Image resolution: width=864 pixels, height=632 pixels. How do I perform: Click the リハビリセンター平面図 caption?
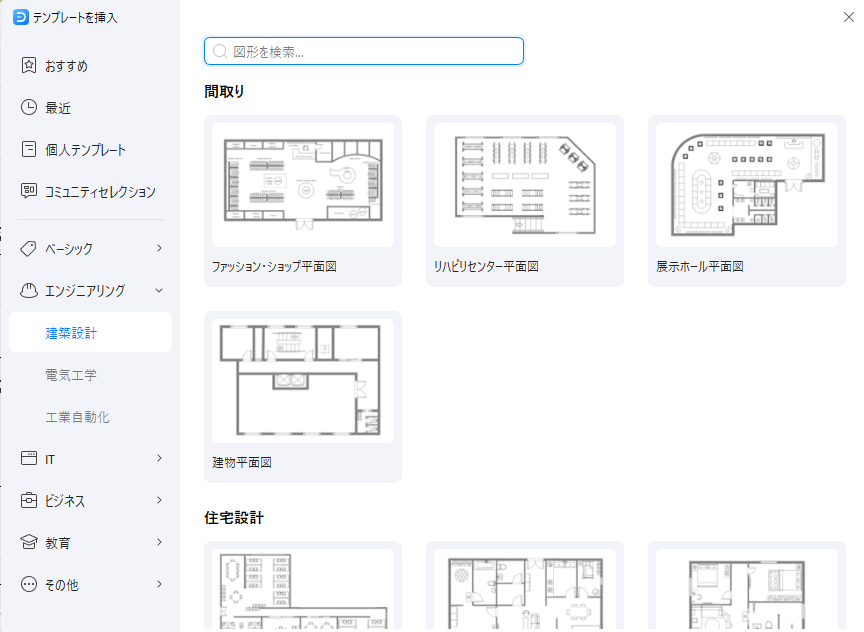point(487,266)
